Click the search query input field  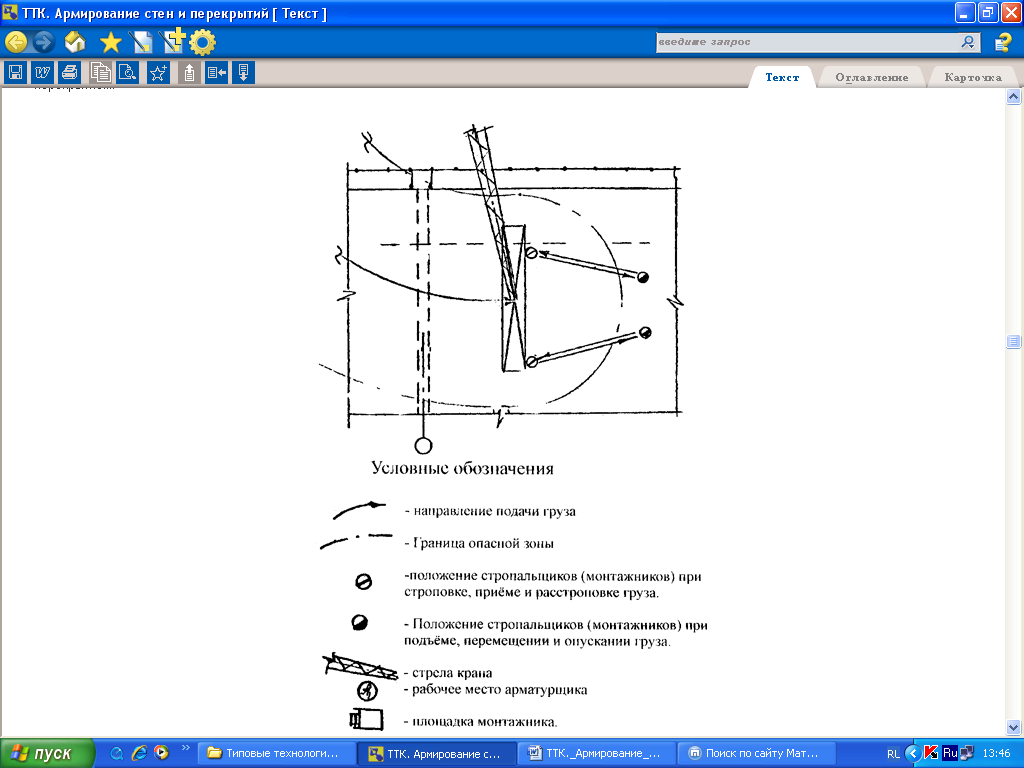(x=807, y=42)
